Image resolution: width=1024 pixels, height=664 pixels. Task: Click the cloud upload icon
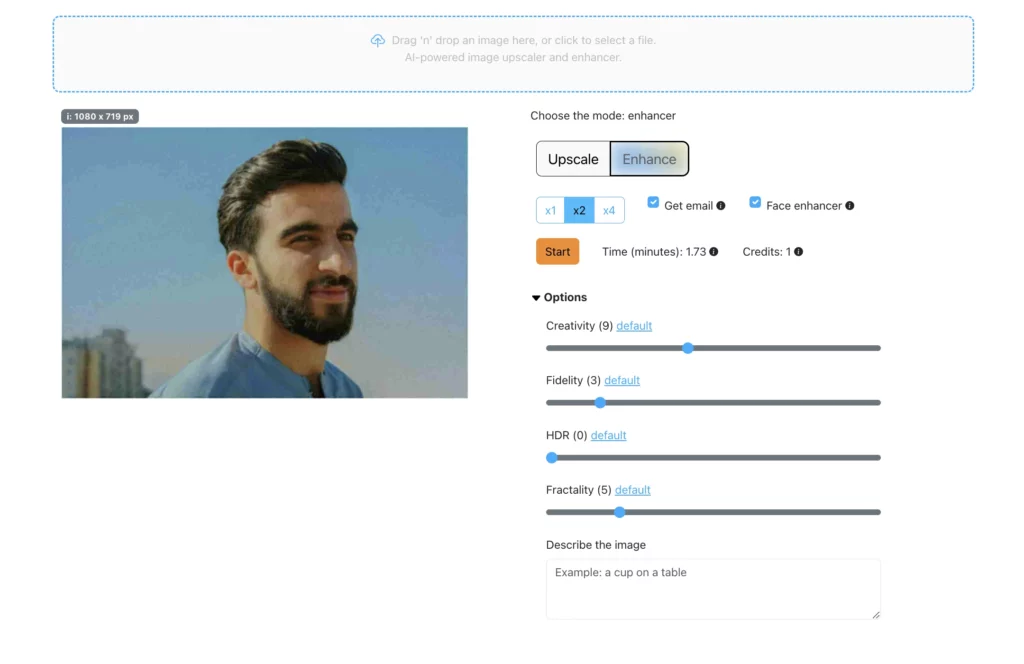(378, 40)
